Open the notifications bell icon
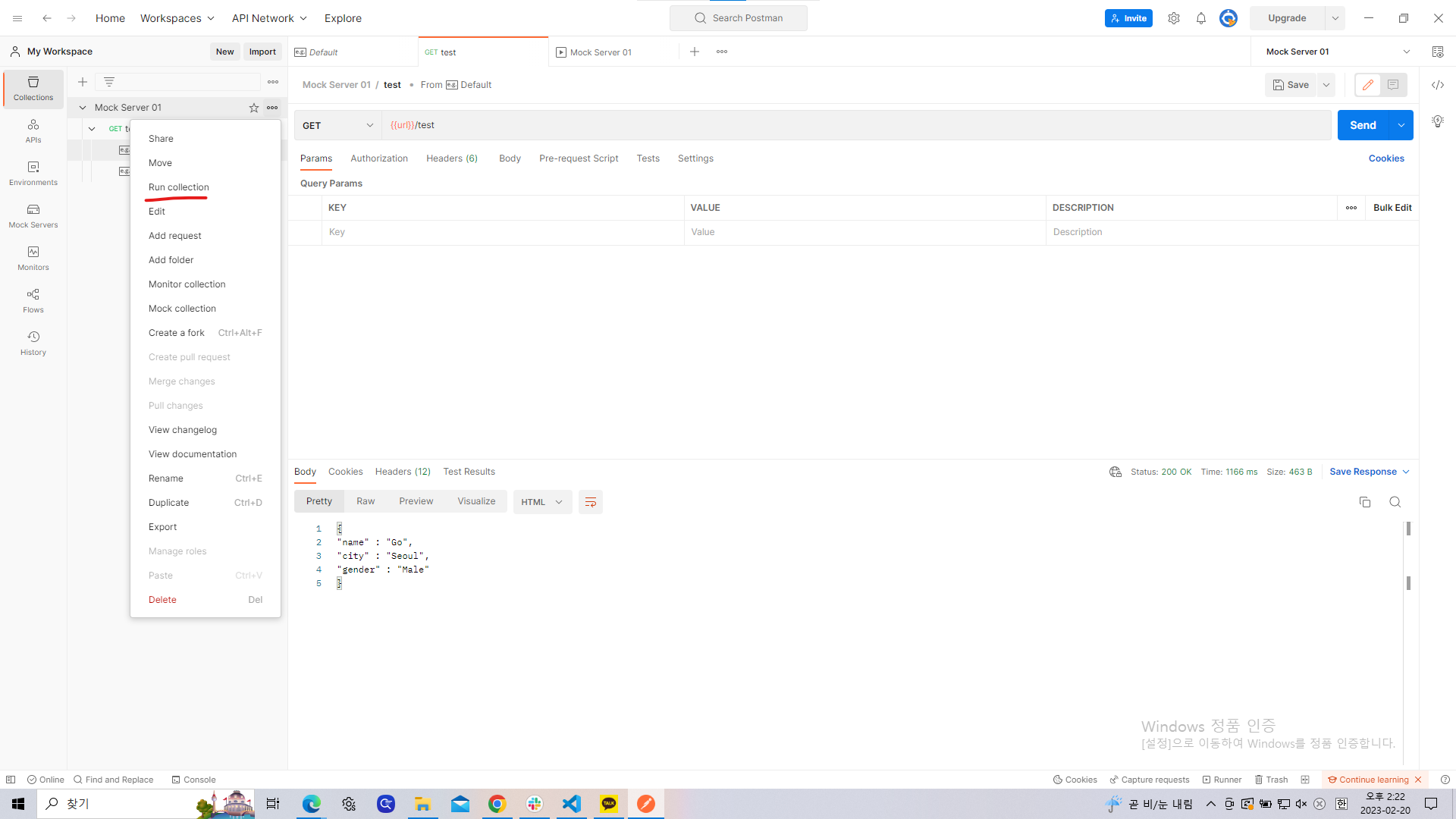The width and height of the screenshot is (1456, 819). click(1201, 18)
